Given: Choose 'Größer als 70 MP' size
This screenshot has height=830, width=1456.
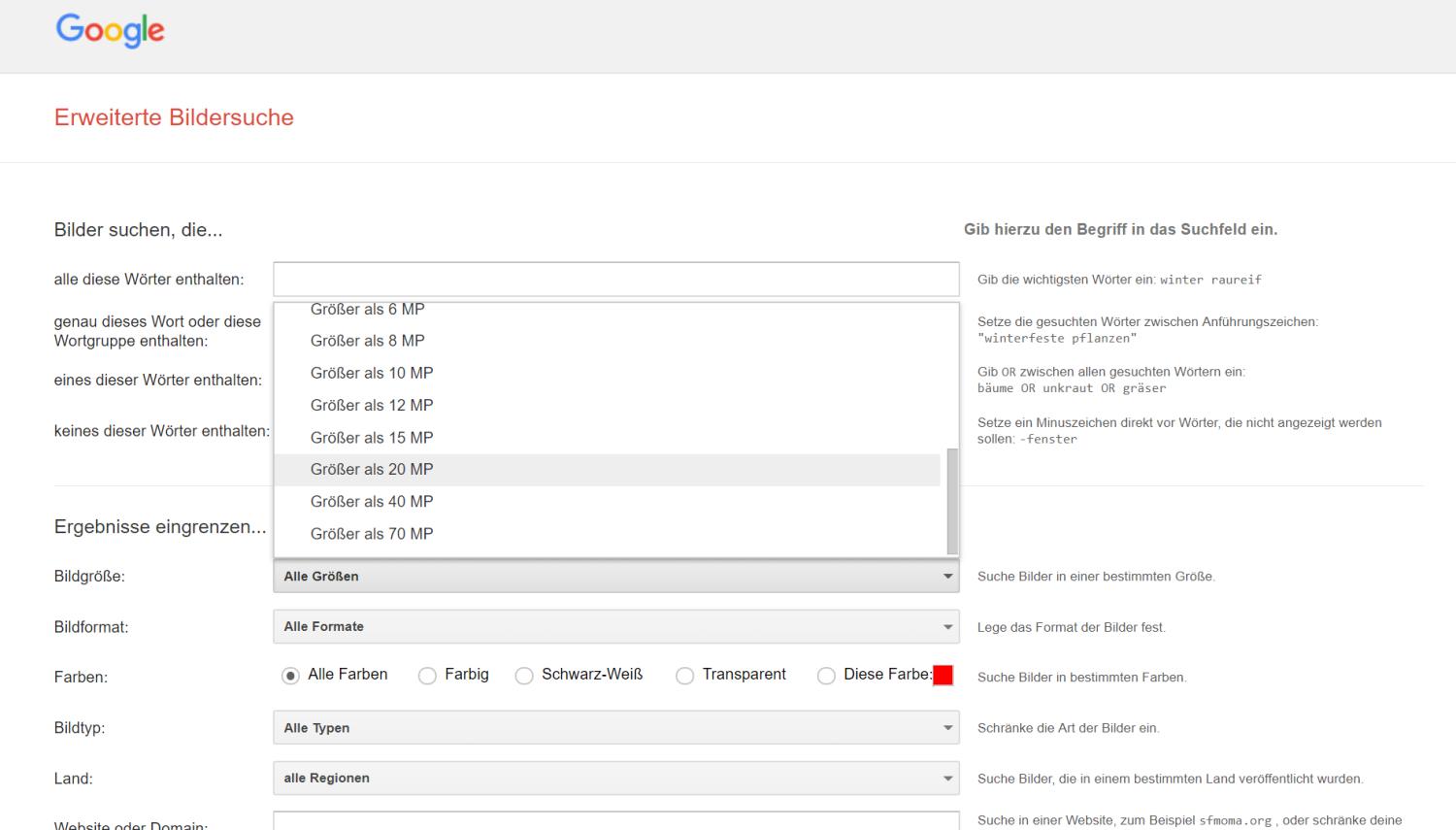Looking at the screenshot, I should point(371,534).
